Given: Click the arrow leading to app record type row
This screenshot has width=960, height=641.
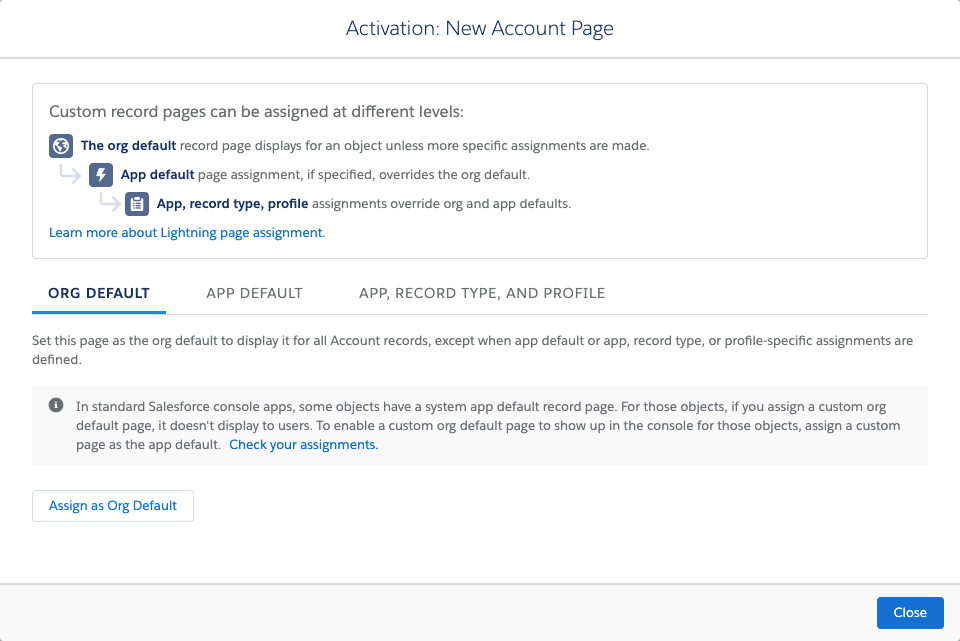Looking at the screenshot, I should (x=109, y=203).
